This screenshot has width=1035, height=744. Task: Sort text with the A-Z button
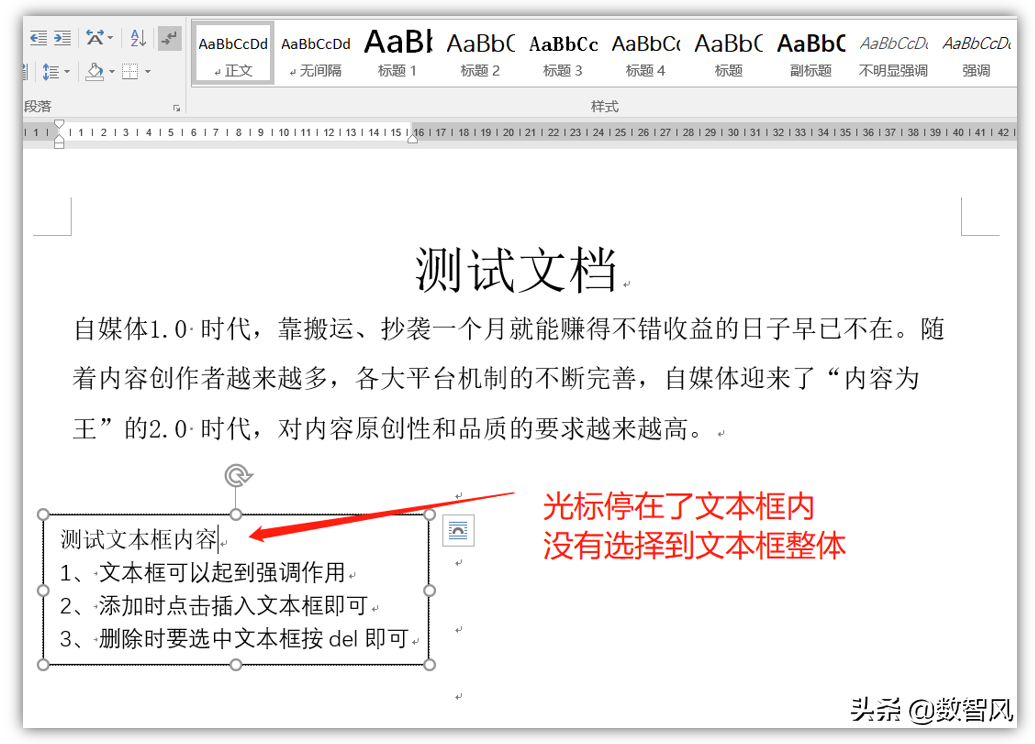point(137,38)
